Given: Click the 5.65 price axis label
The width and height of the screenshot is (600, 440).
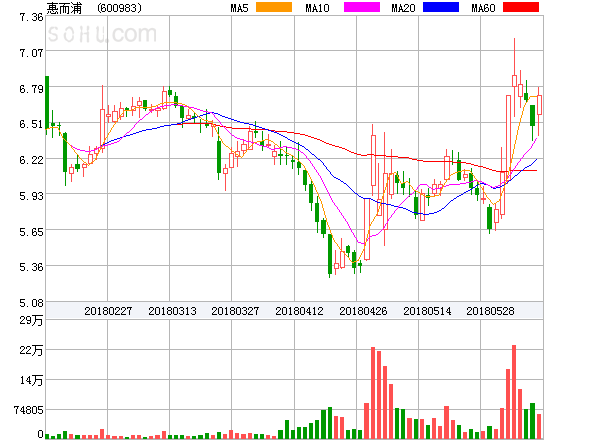Looking at the screenshot, I should [31, 232].
